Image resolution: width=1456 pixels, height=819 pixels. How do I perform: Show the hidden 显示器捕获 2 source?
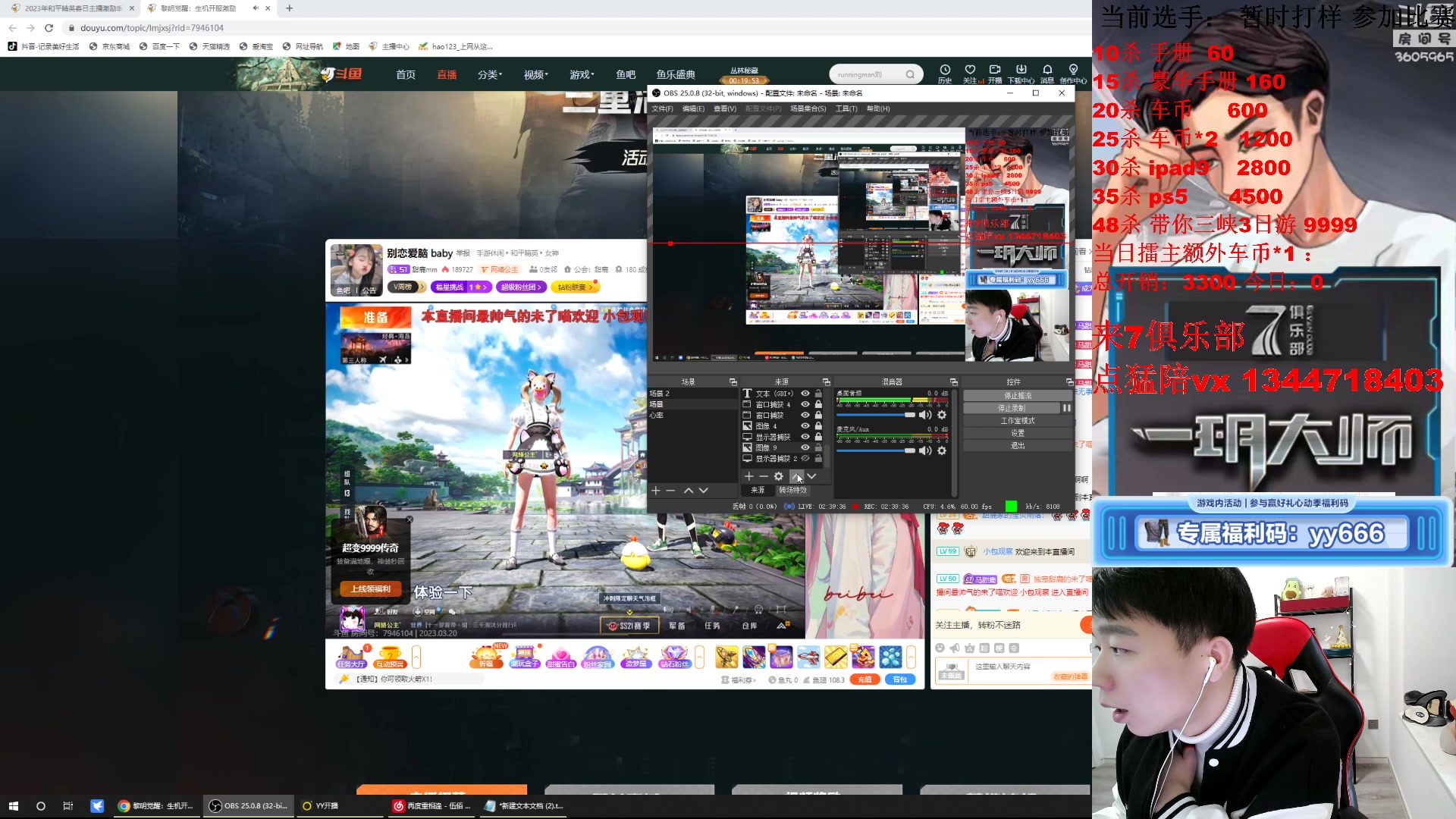pos(805,459)
